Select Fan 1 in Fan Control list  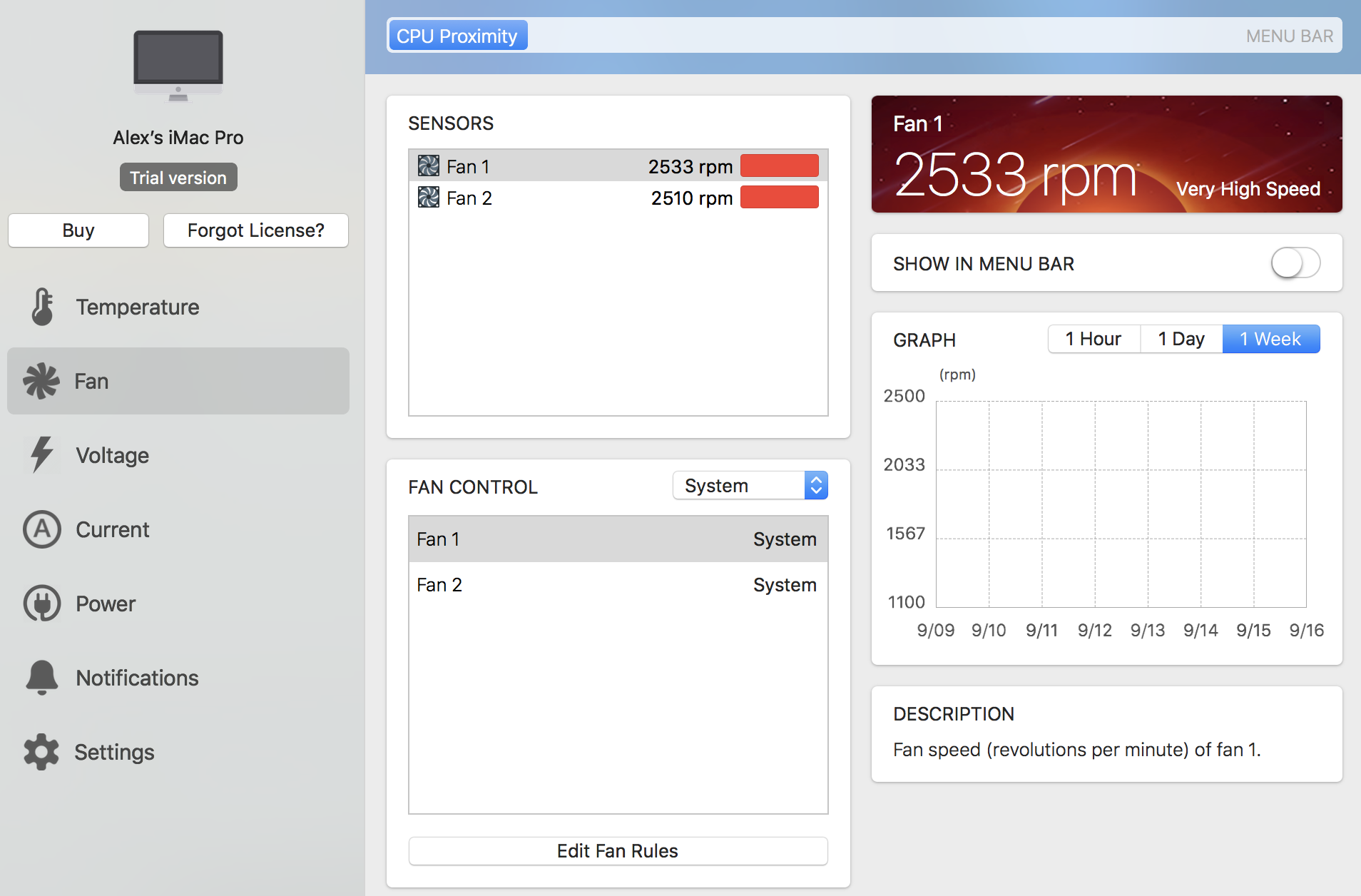click(618, 539)
